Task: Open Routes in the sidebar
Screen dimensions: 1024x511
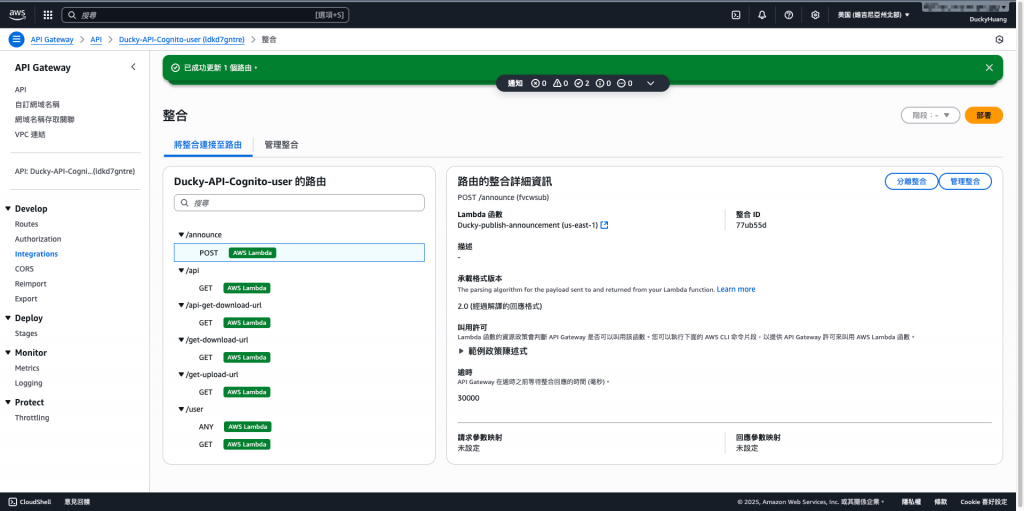Action: tap(27, 224)
